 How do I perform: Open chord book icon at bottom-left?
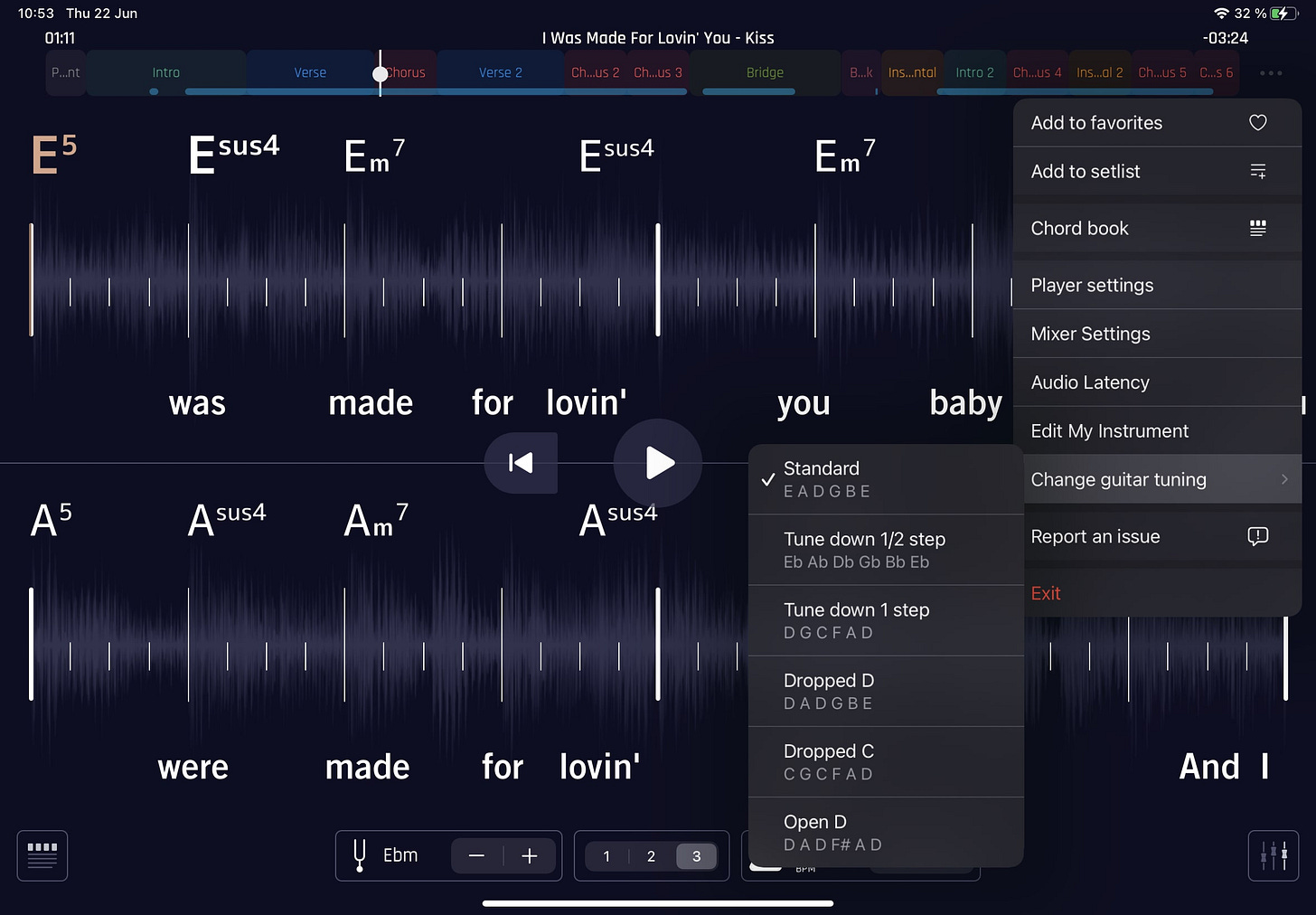[42, 855]
